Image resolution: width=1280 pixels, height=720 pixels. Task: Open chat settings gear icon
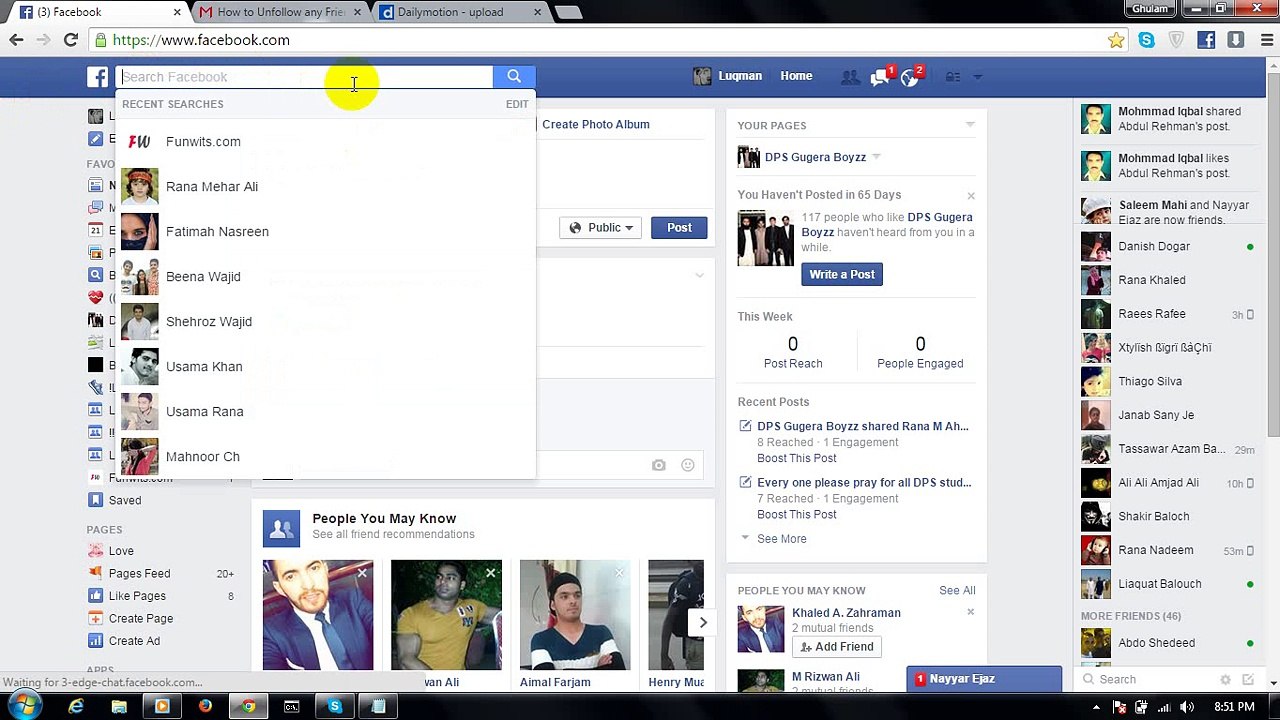1225,679
